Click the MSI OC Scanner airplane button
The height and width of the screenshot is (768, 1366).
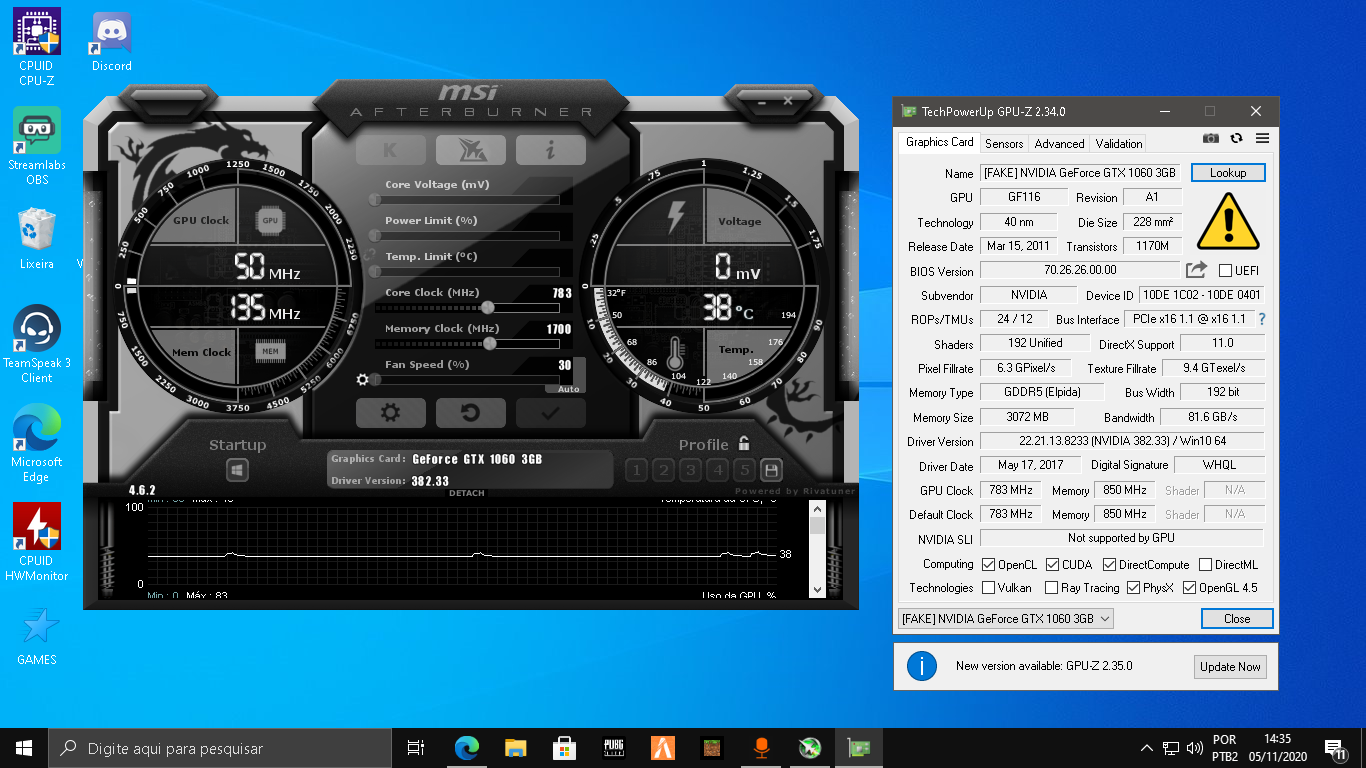(470, 150)
